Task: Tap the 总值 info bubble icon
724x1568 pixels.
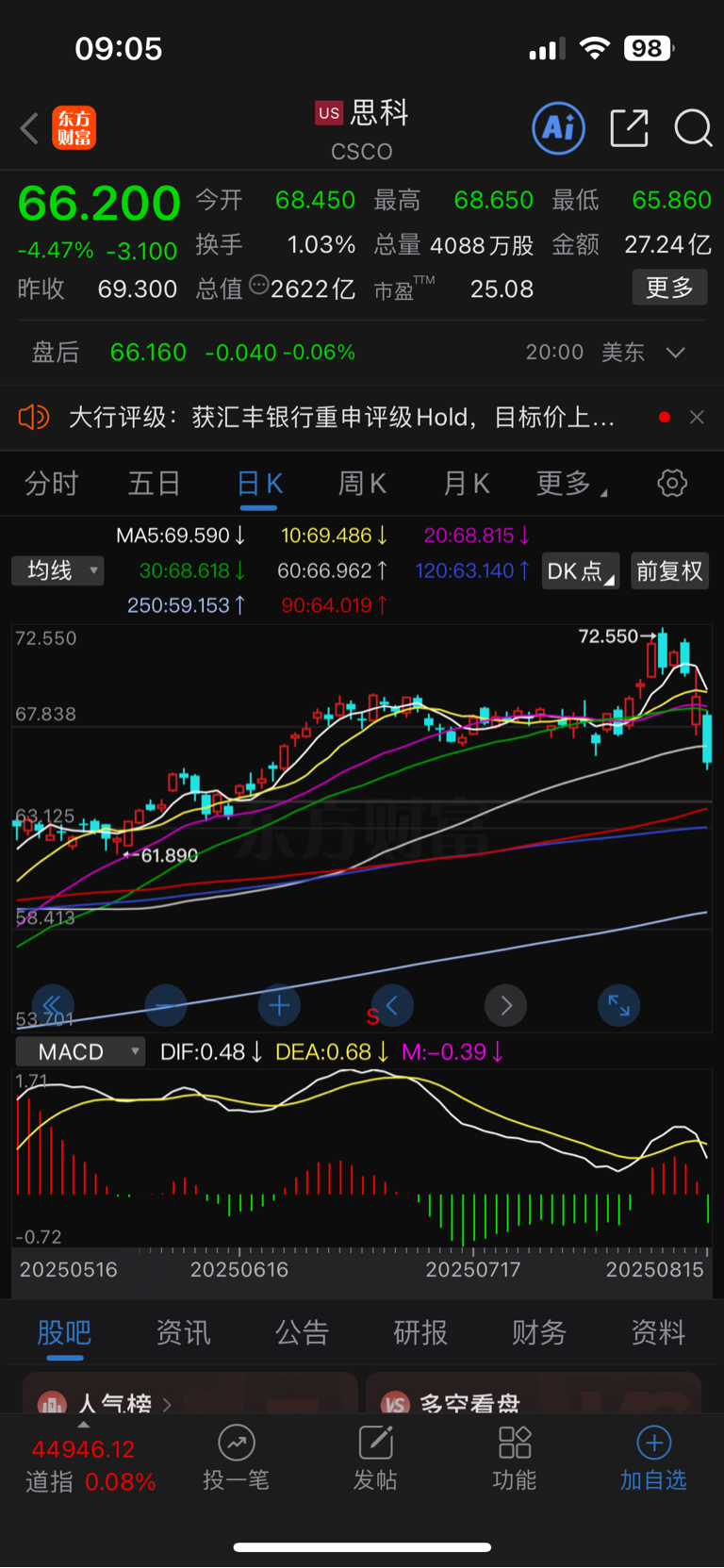Action: click(x=258, y=285)
